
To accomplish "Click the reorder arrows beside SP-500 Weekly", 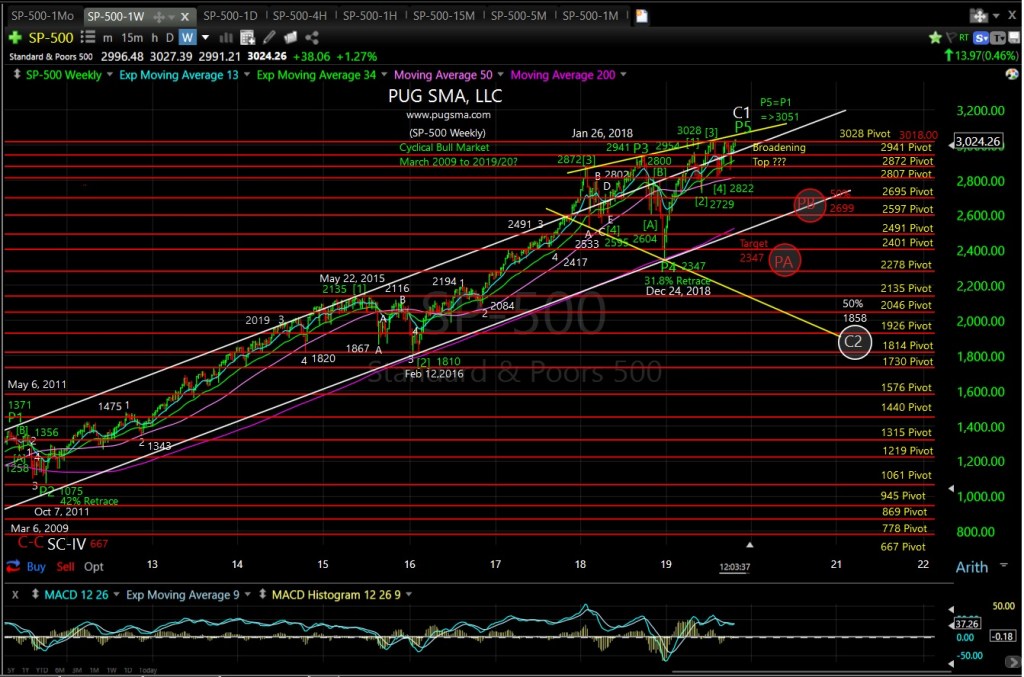I will tap(16, 74).
